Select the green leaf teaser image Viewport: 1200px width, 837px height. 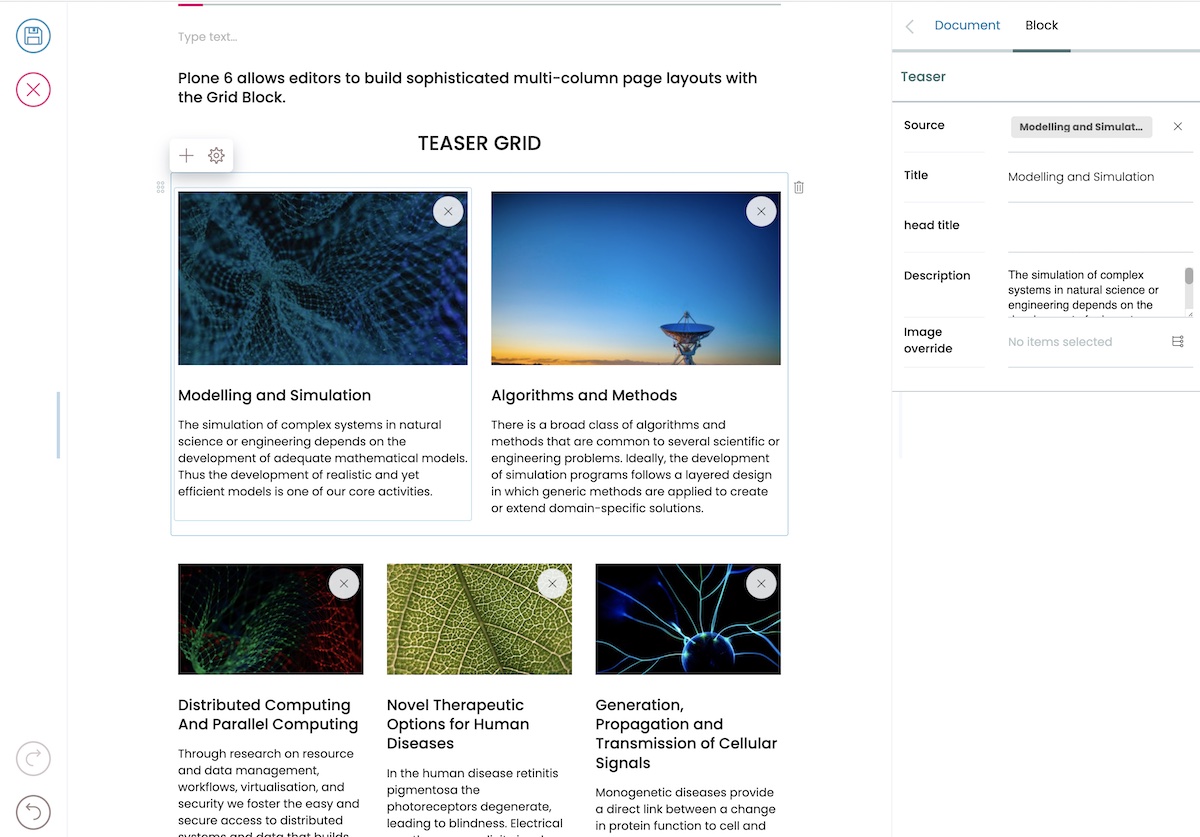(479, 619)
